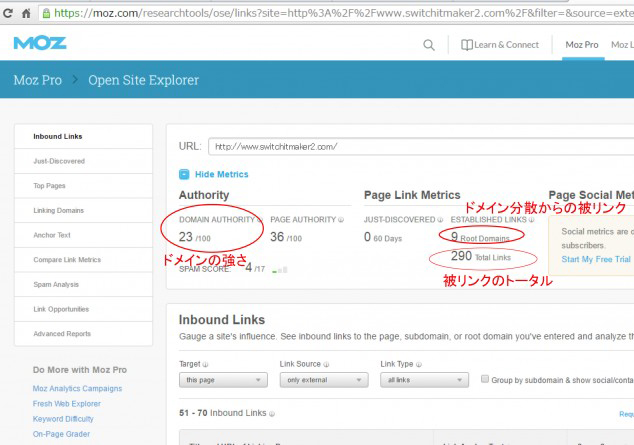
Task: Click the spam score bar indicator
Action: coord(280,270)
